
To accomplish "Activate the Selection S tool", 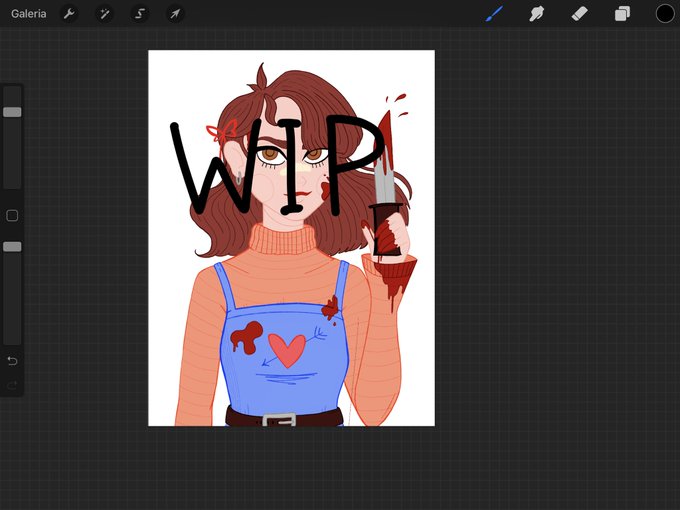I will click(x=140, y=14).
